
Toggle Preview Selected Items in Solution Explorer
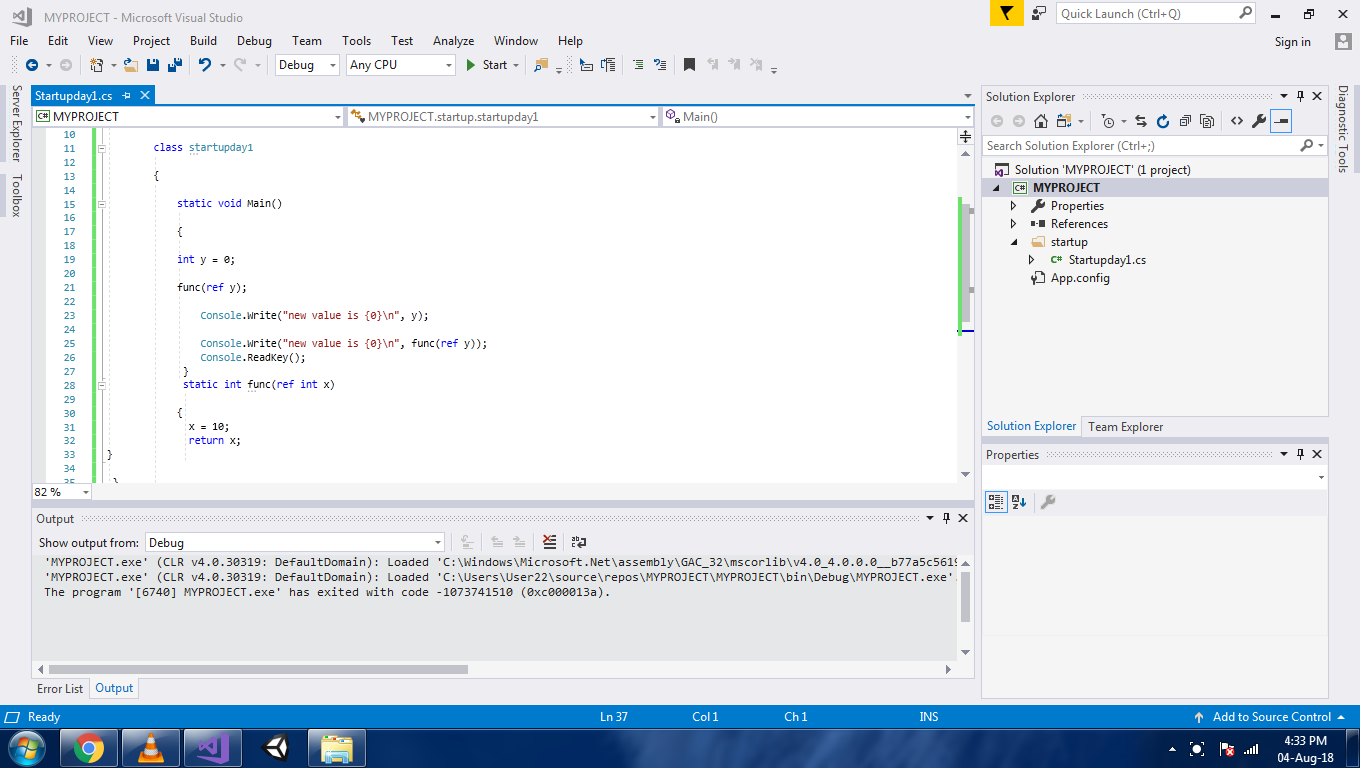(x=1282, y=121)
